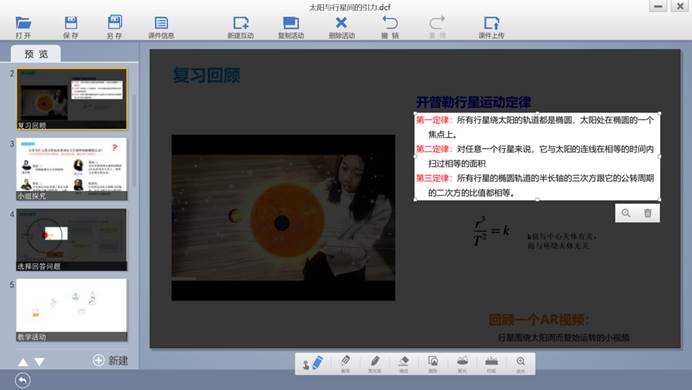The image size is (692, 390).
Task: Select slide 3 小组探究 thumbnail
Action: coord(71,169)
